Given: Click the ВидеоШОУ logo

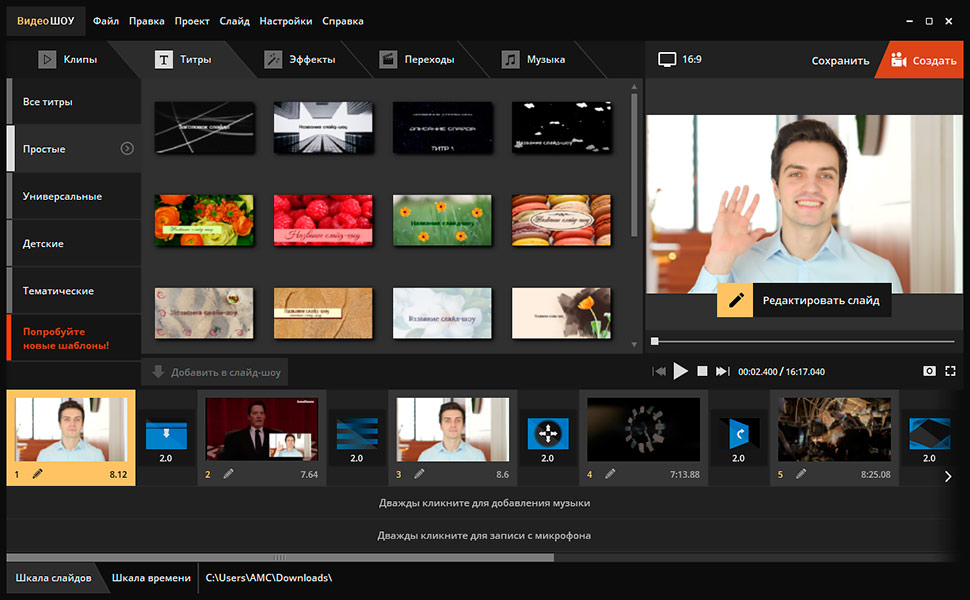Looking at the screenshot, I should point(46,21).
